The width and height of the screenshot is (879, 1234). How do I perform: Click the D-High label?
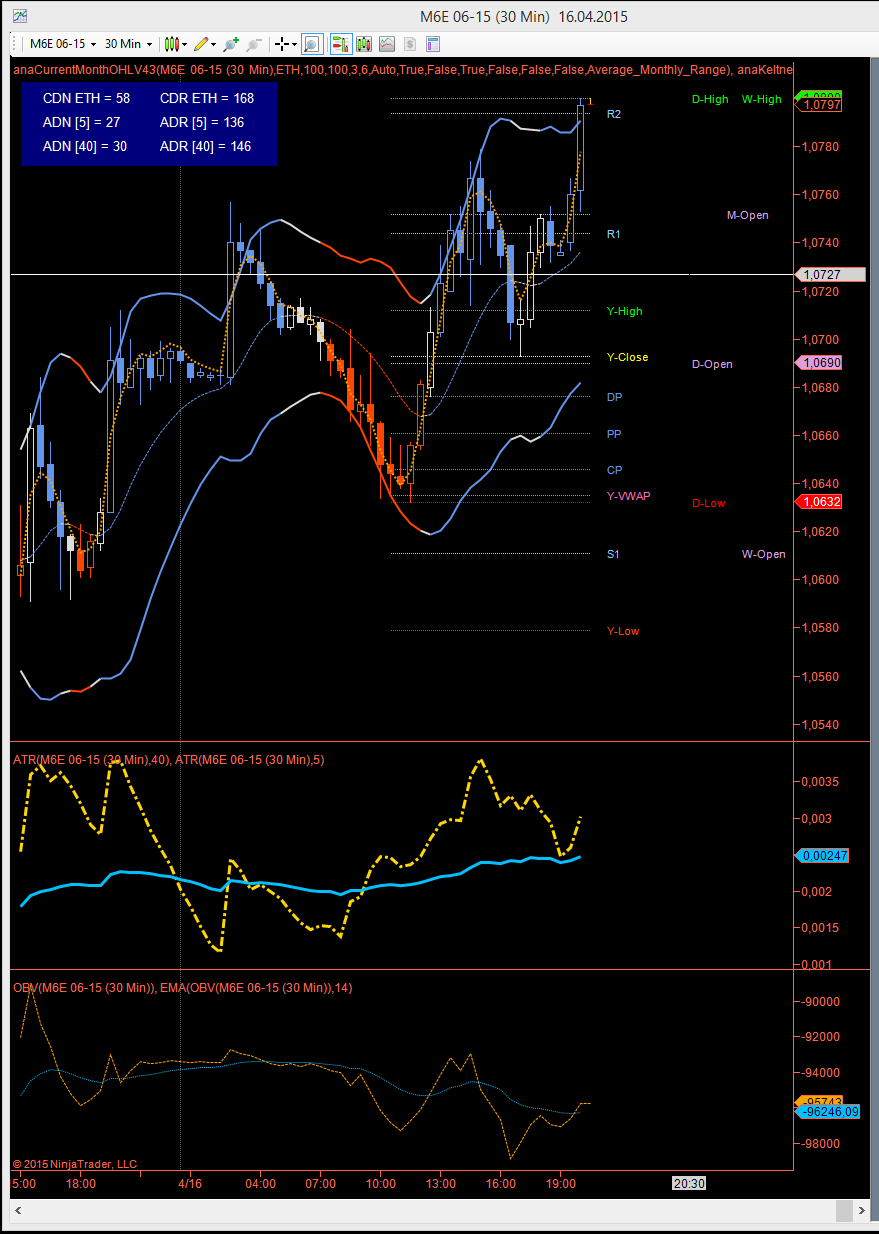(710, 99)
